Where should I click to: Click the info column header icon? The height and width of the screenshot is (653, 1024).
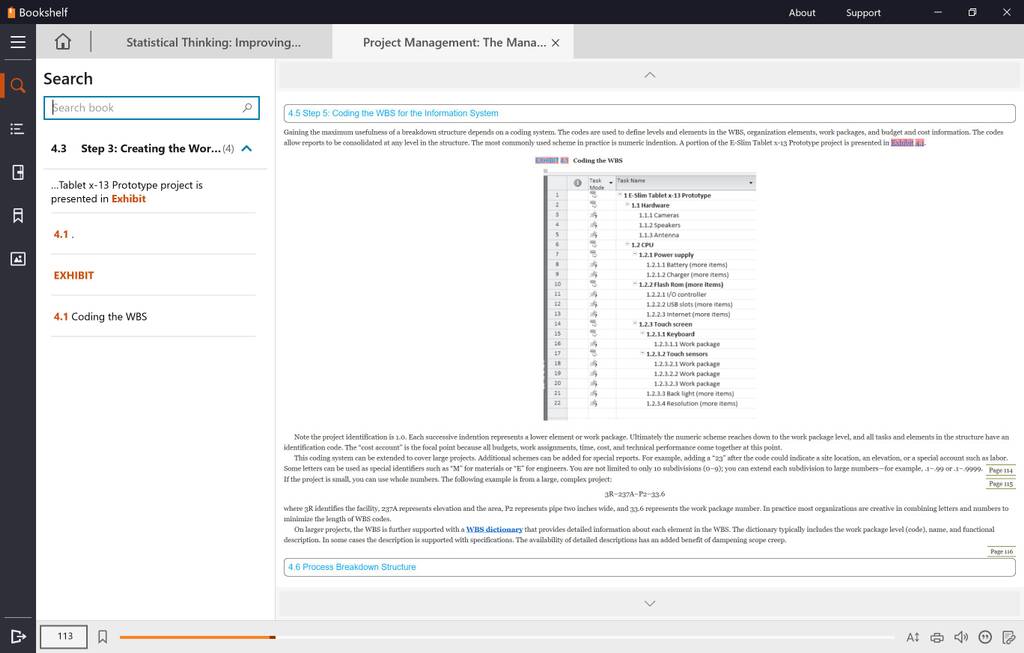[577, 183]
